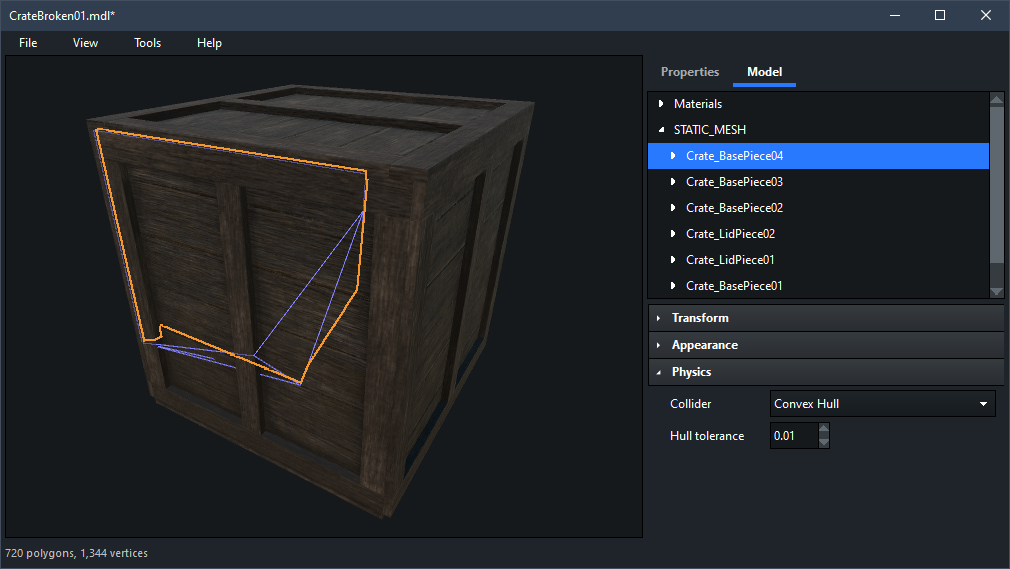Expand Crate_LidPiece02 arrow
Viewport: 1010px width, 569px height.
pos(673,234)
